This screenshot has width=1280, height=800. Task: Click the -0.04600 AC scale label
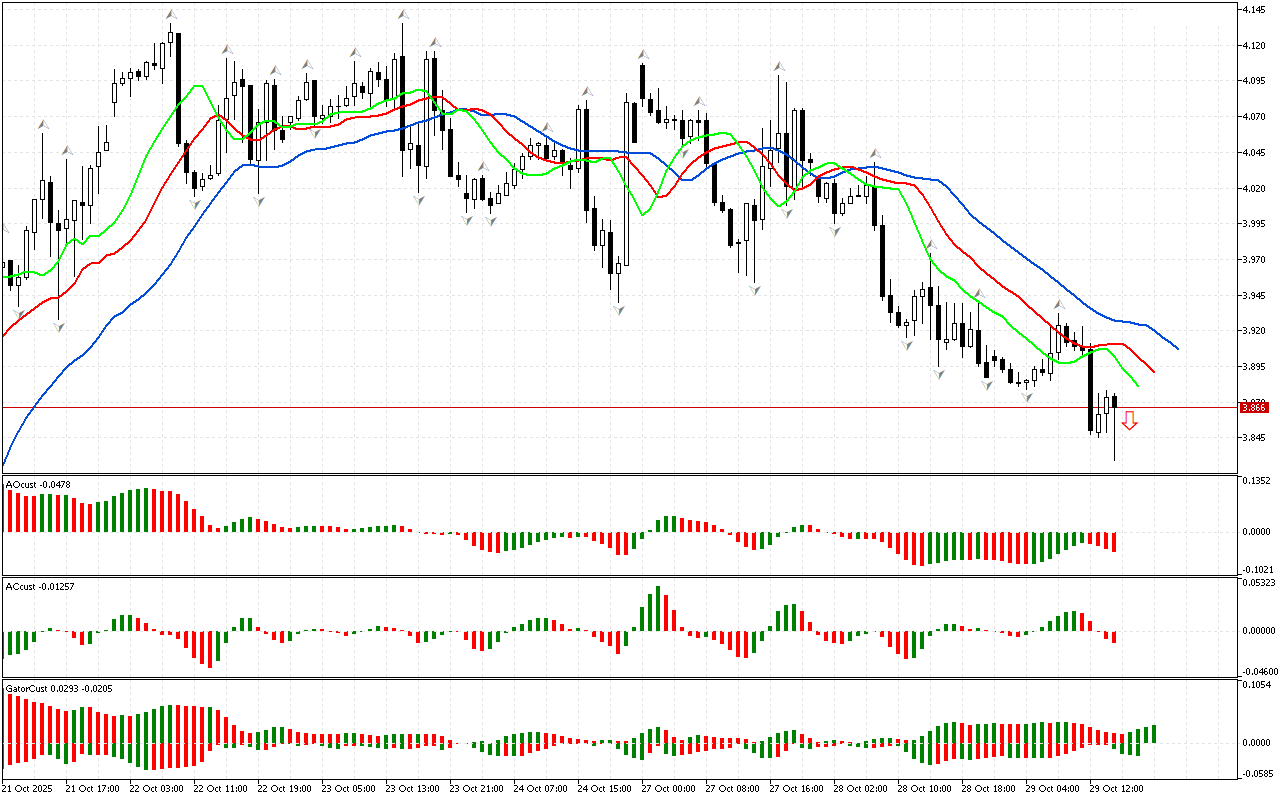(1258, 672)
